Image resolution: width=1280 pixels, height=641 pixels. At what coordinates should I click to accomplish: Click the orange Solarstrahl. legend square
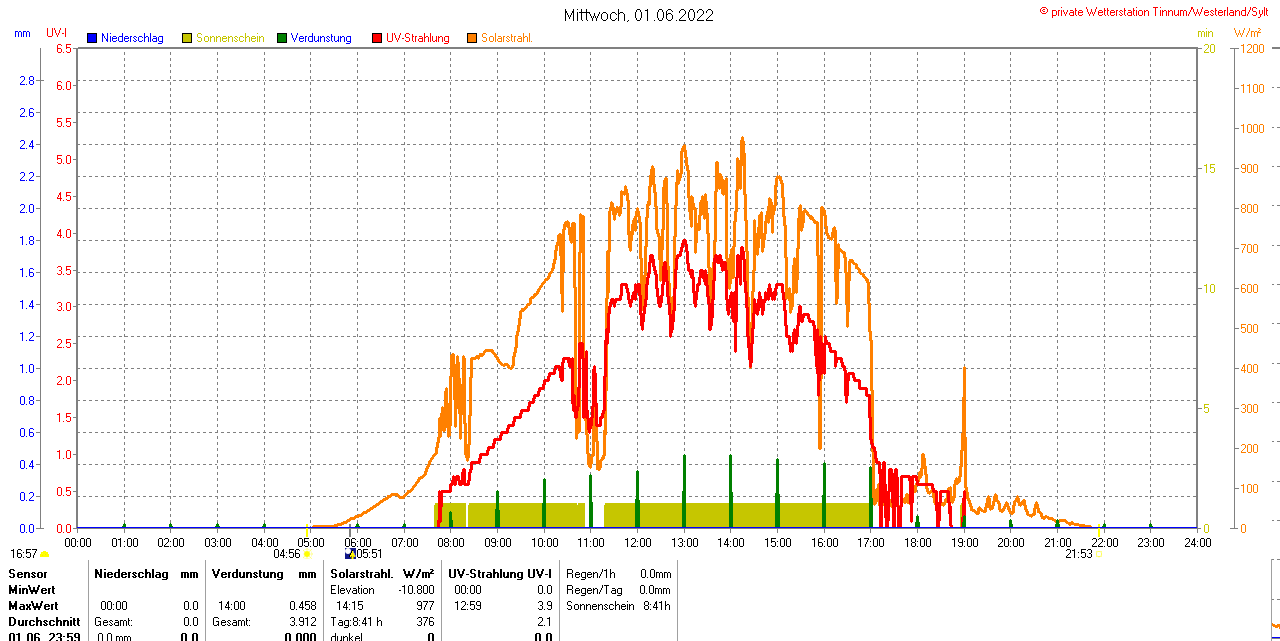click(x=472, y=38)
